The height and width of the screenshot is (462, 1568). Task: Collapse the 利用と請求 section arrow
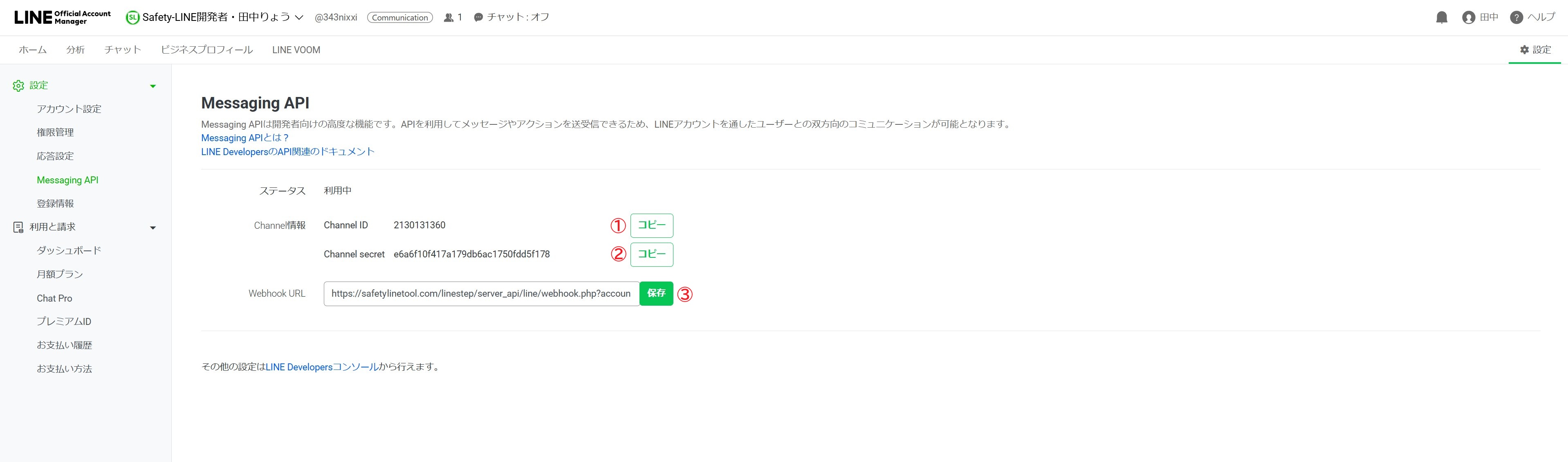point(153,228)
